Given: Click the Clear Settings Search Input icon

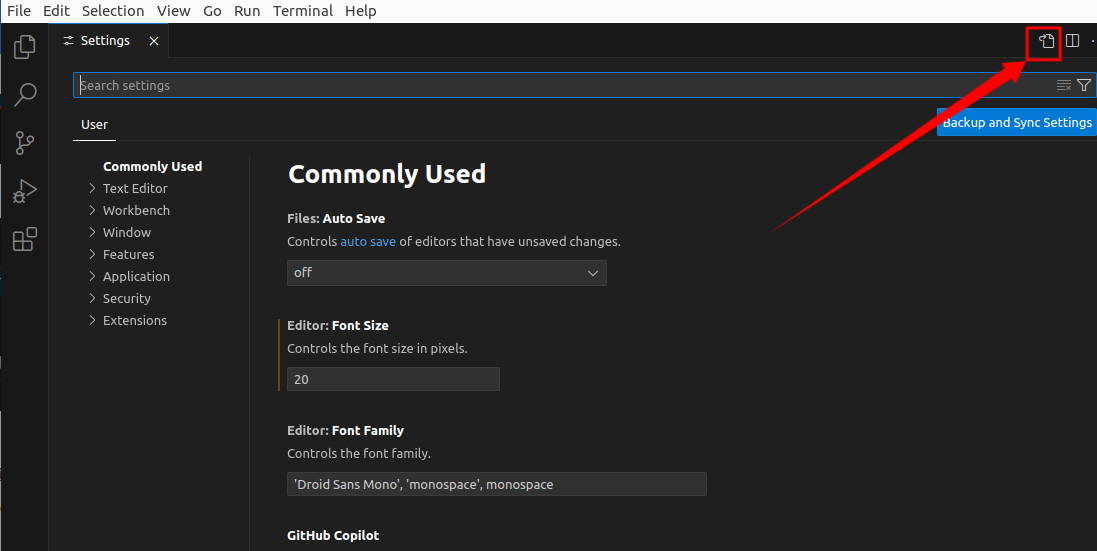Looking at the screenshot, I should click(x=1064, y=85).
